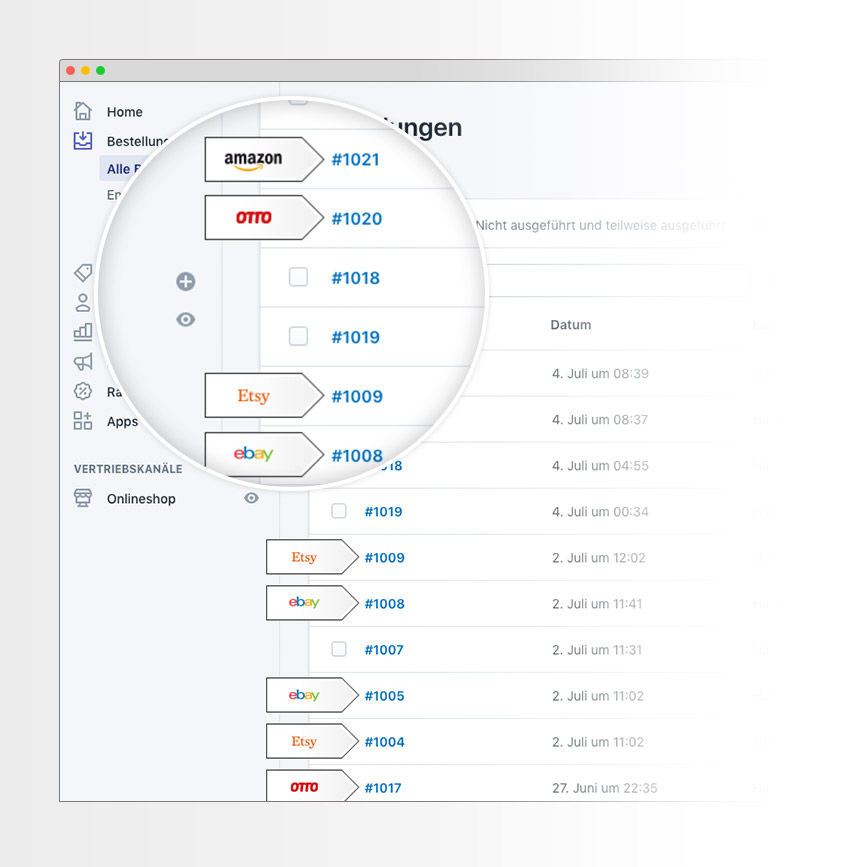Click the date '27. Juni um 22:35'

[x=604, y=788]
